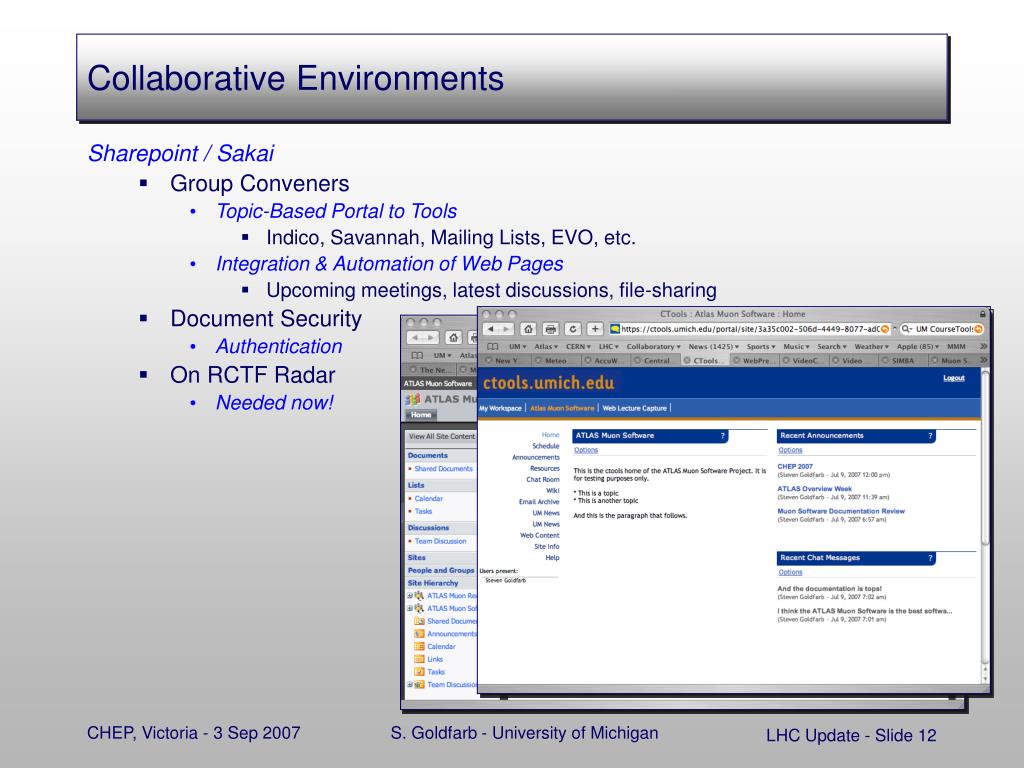Click the ATLAS Muon logo icon in SharePoint header
1024x768 pixels.
pyautogui.click(x=413, y=399)
